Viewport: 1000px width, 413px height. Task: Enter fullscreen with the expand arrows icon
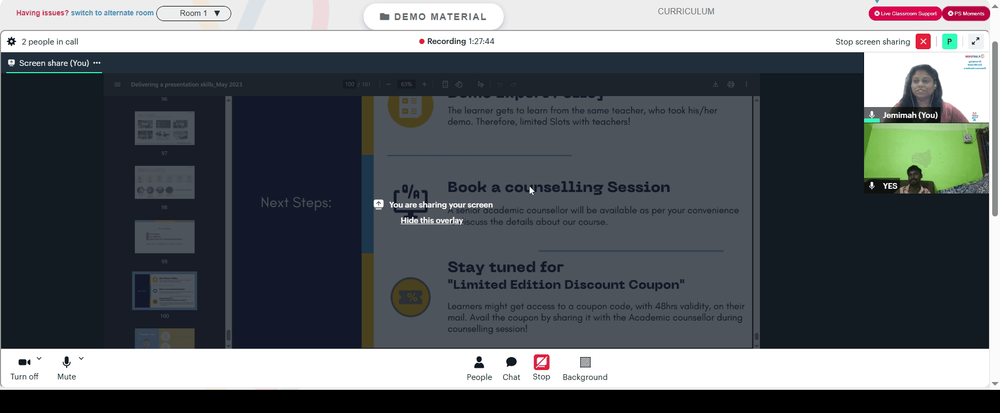pyautogui.click(x=975, y=42)
